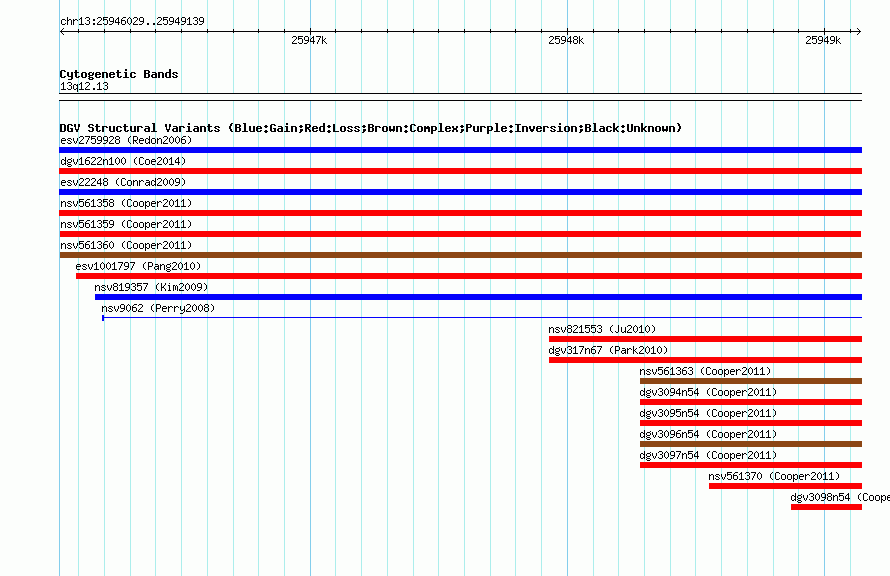
Task: Click the 25948k ruler position label
Action: pos(566,40)
